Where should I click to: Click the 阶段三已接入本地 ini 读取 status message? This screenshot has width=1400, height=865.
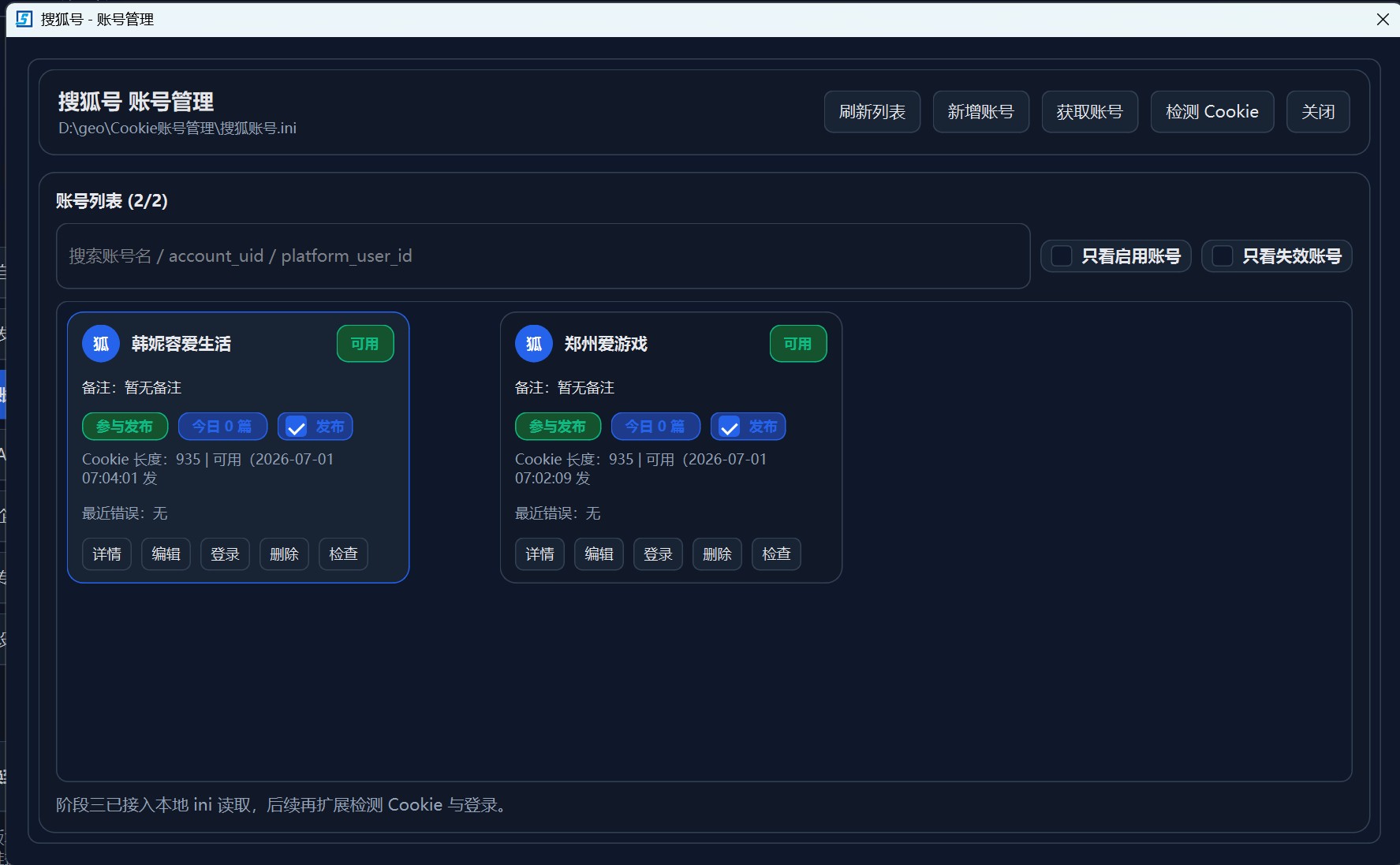283,805
